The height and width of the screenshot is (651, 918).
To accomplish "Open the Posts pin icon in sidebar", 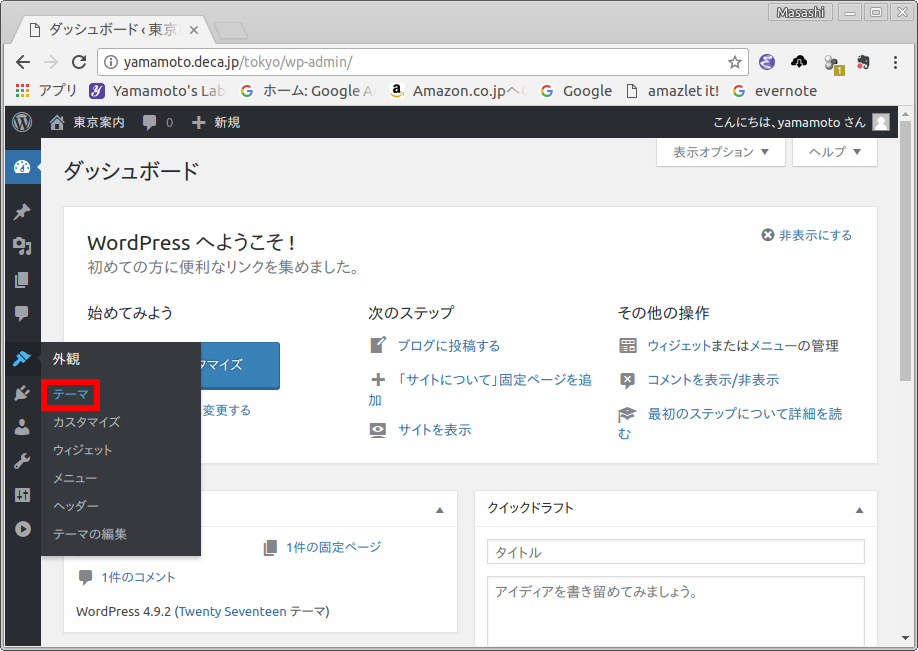I will pos(22,212).
